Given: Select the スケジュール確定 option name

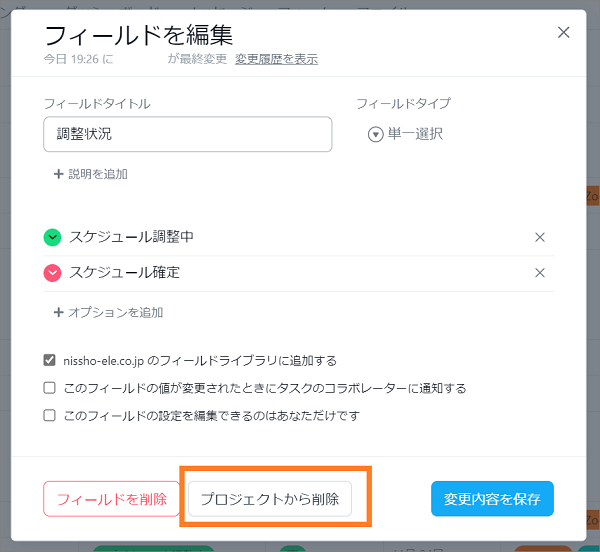Looking at the screenshot, I should (x=124, y=272).
